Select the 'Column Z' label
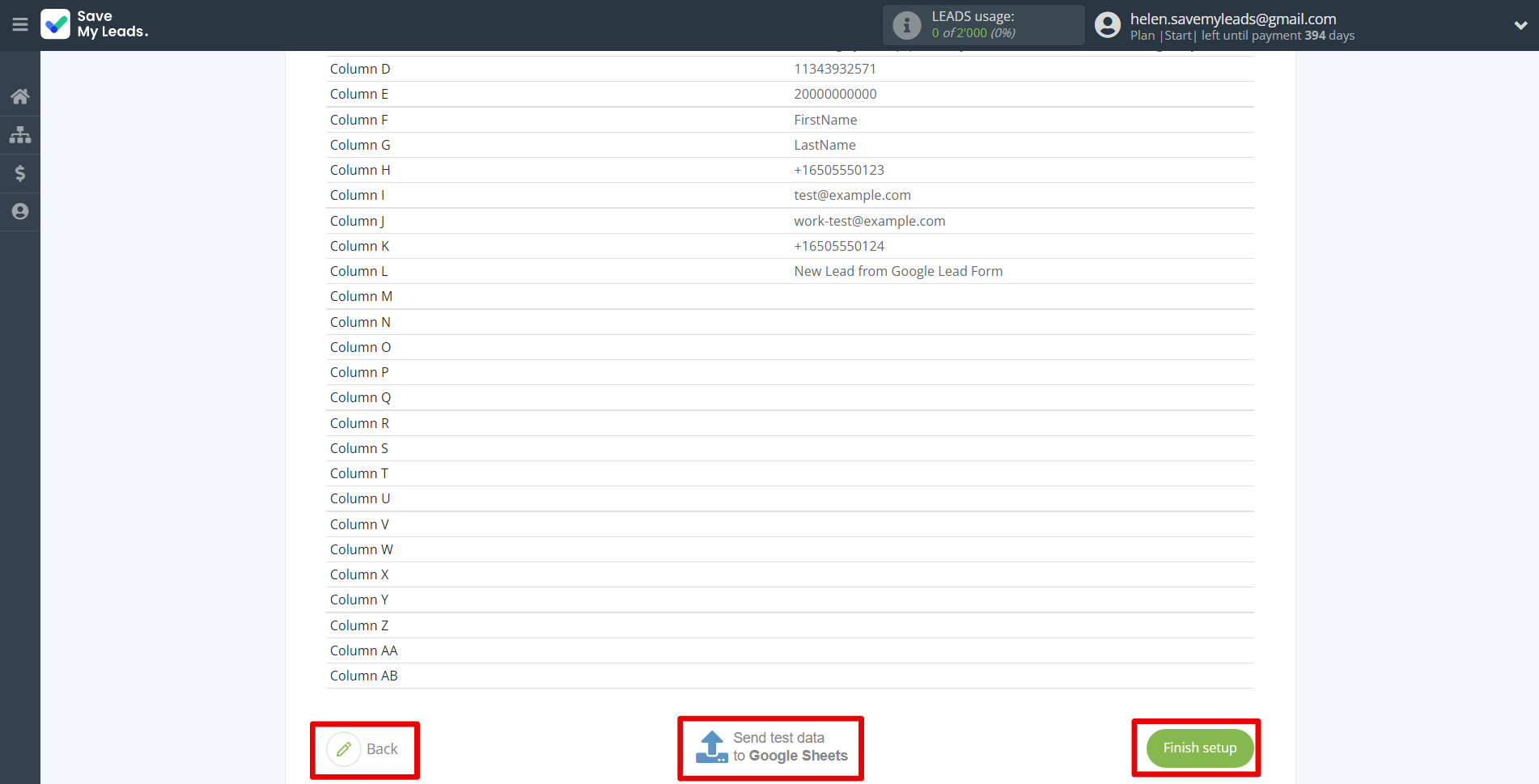The width and height of the screenshot is (1539, 784). coord(359,625)
